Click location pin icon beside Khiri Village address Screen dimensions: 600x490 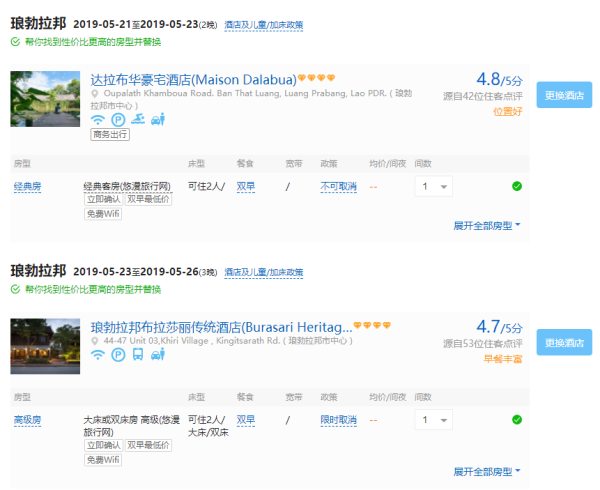(x=95, y=341)
